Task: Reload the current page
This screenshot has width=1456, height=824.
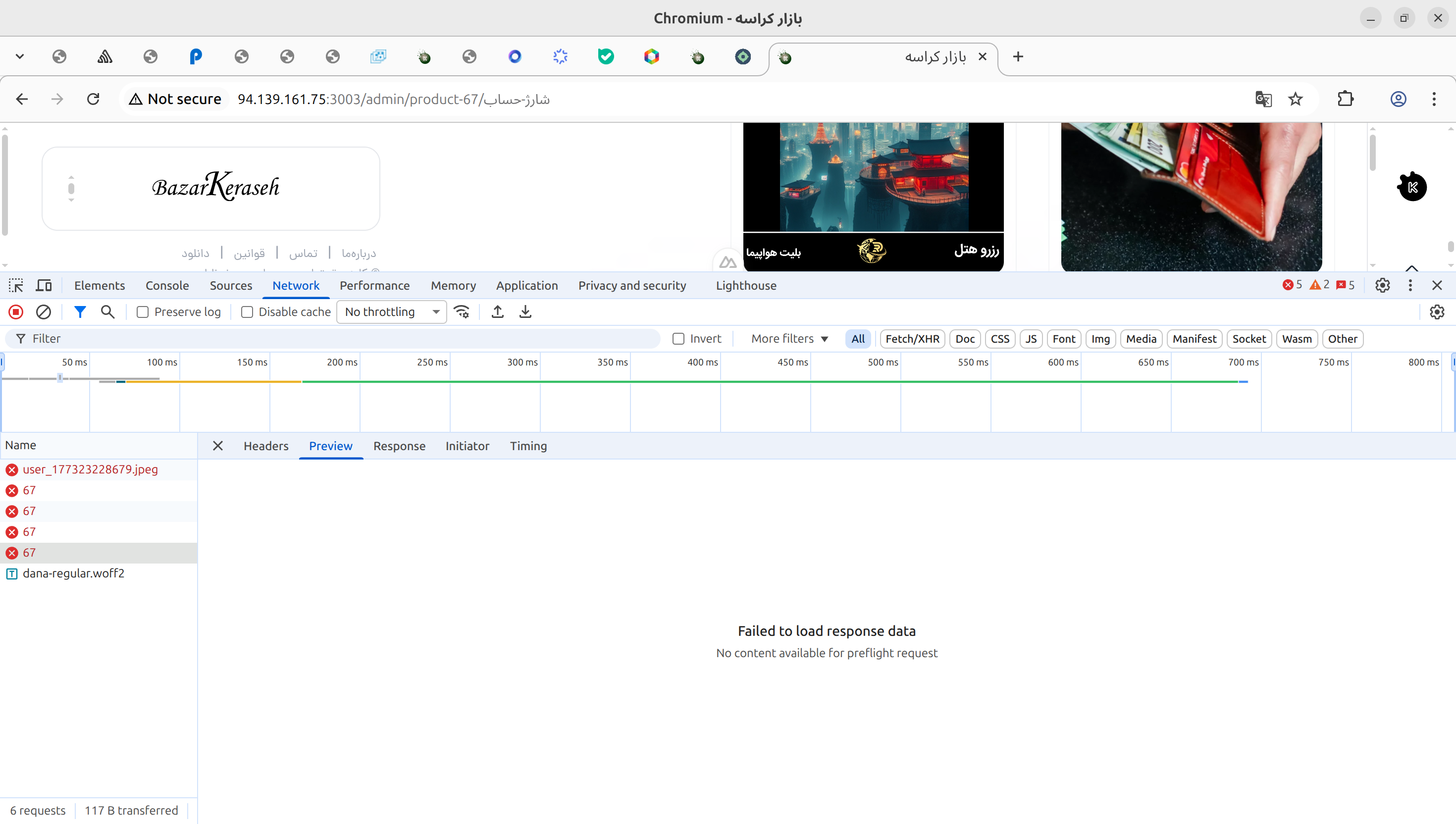Action: point(94,99)
